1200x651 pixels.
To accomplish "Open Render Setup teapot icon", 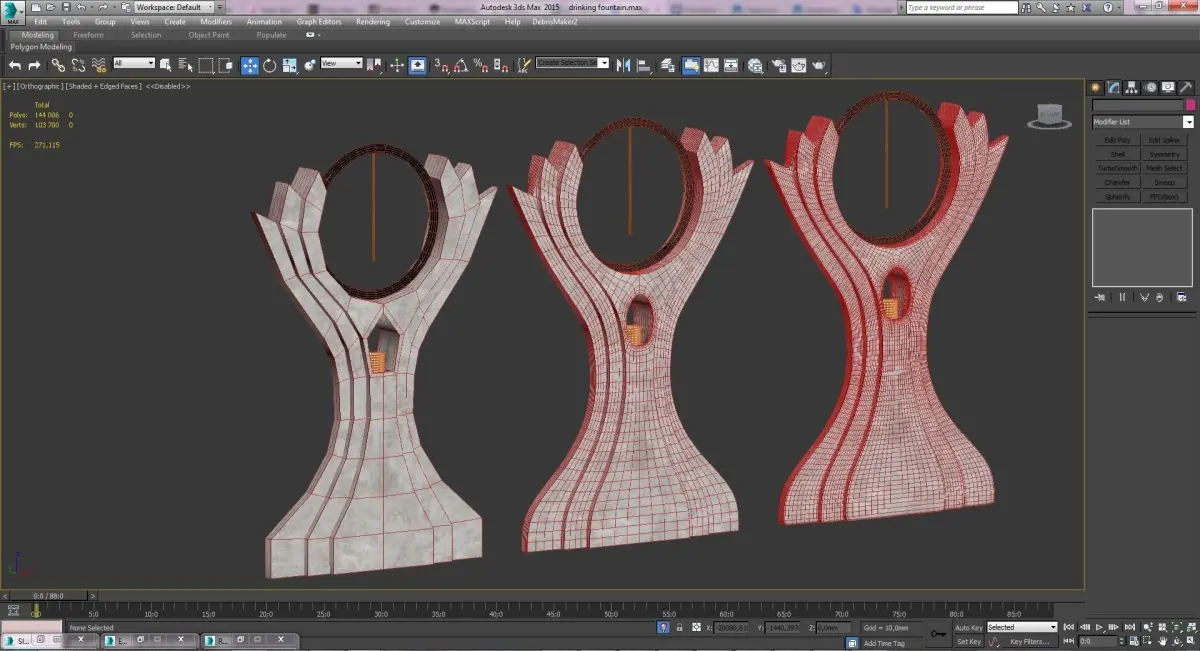I will [779, 65].
